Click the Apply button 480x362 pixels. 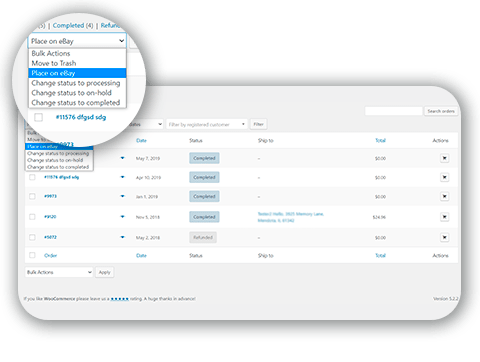[x=104, y=272]
